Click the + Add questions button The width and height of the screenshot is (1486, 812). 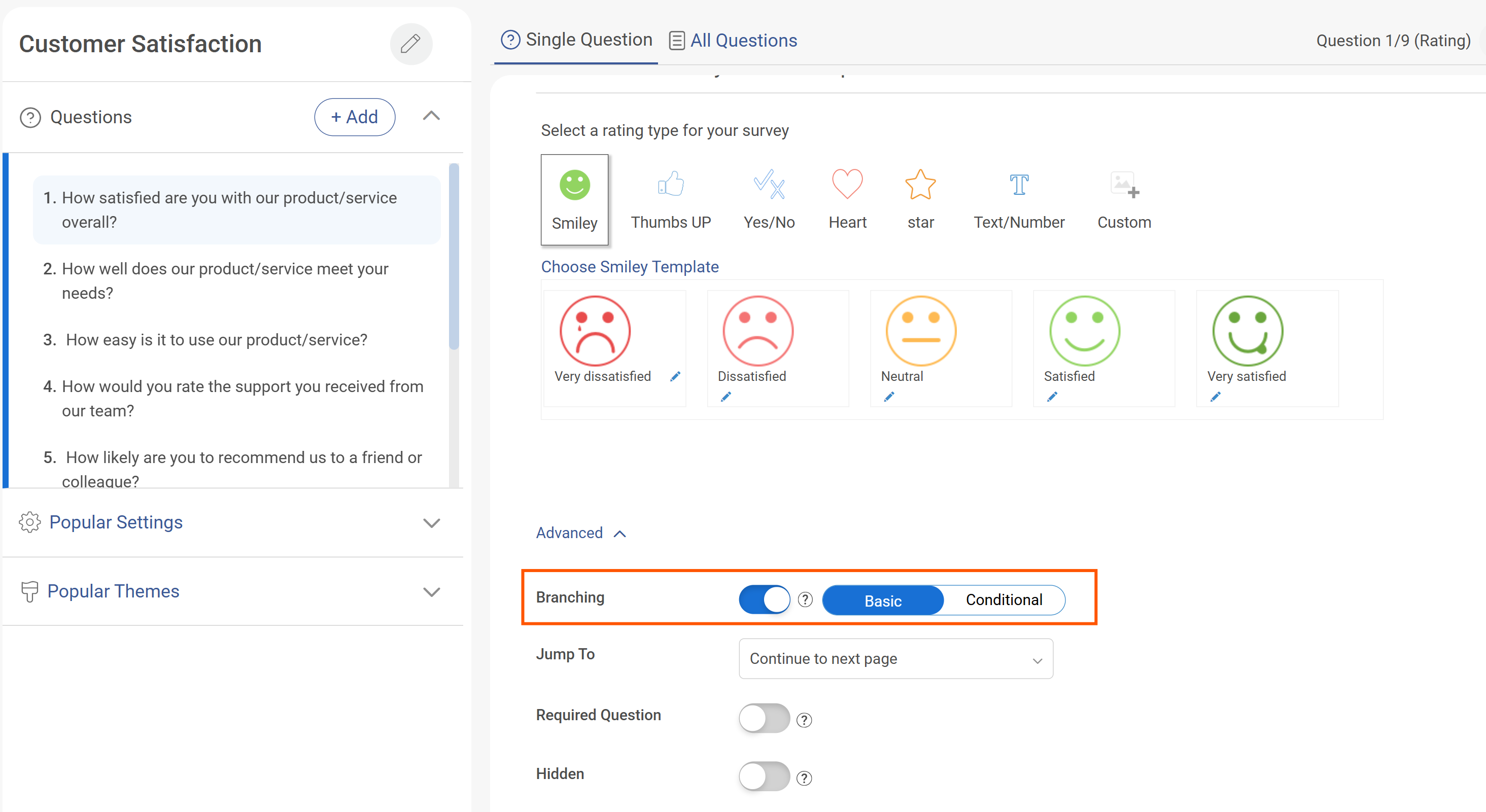click(x=354, y=117)
